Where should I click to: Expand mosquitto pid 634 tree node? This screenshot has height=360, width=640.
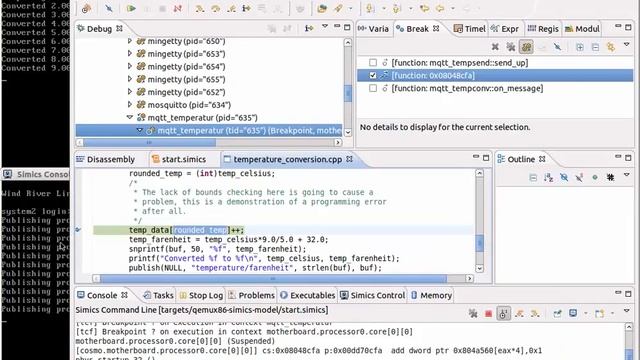coord(129,104)
